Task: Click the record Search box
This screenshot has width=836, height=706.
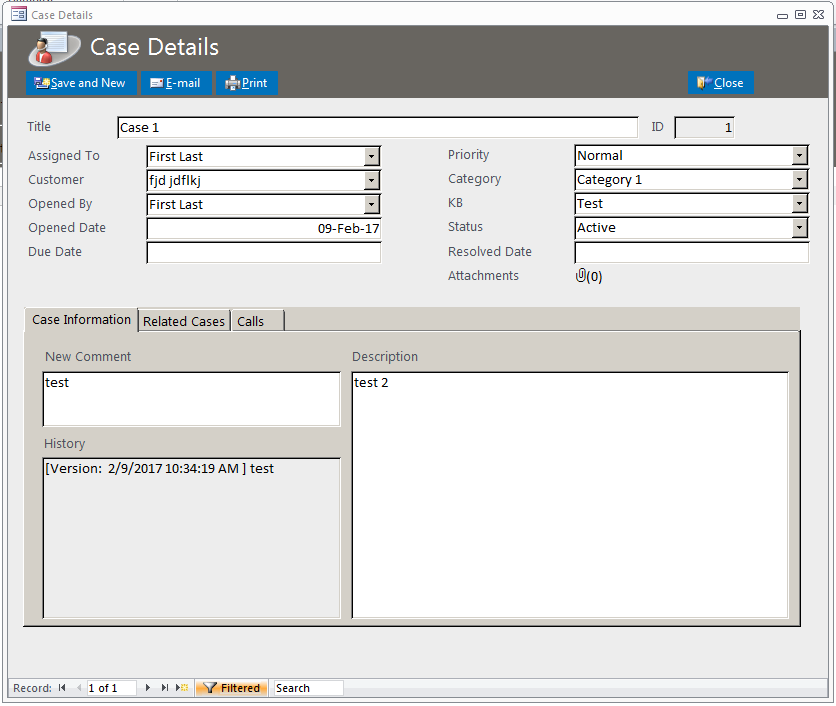Action: pyautogui.click(x=308, y=688)
